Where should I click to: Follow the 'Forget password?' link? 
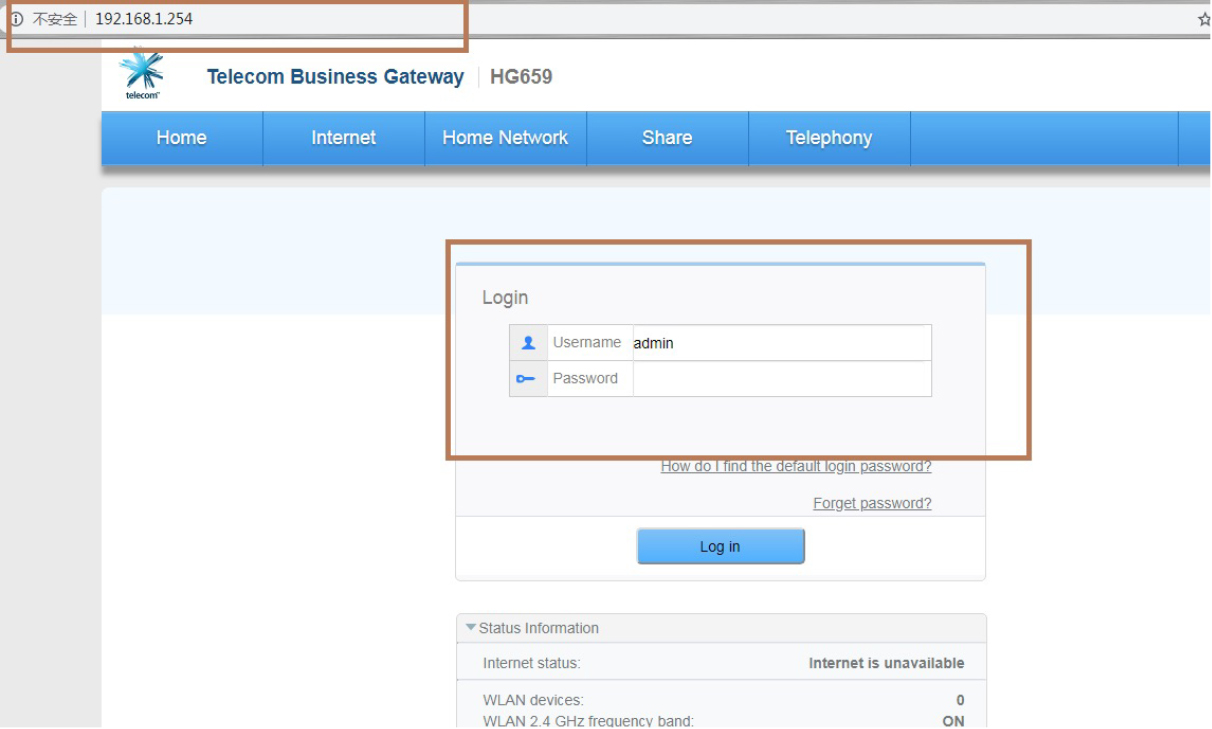[872, 503]
